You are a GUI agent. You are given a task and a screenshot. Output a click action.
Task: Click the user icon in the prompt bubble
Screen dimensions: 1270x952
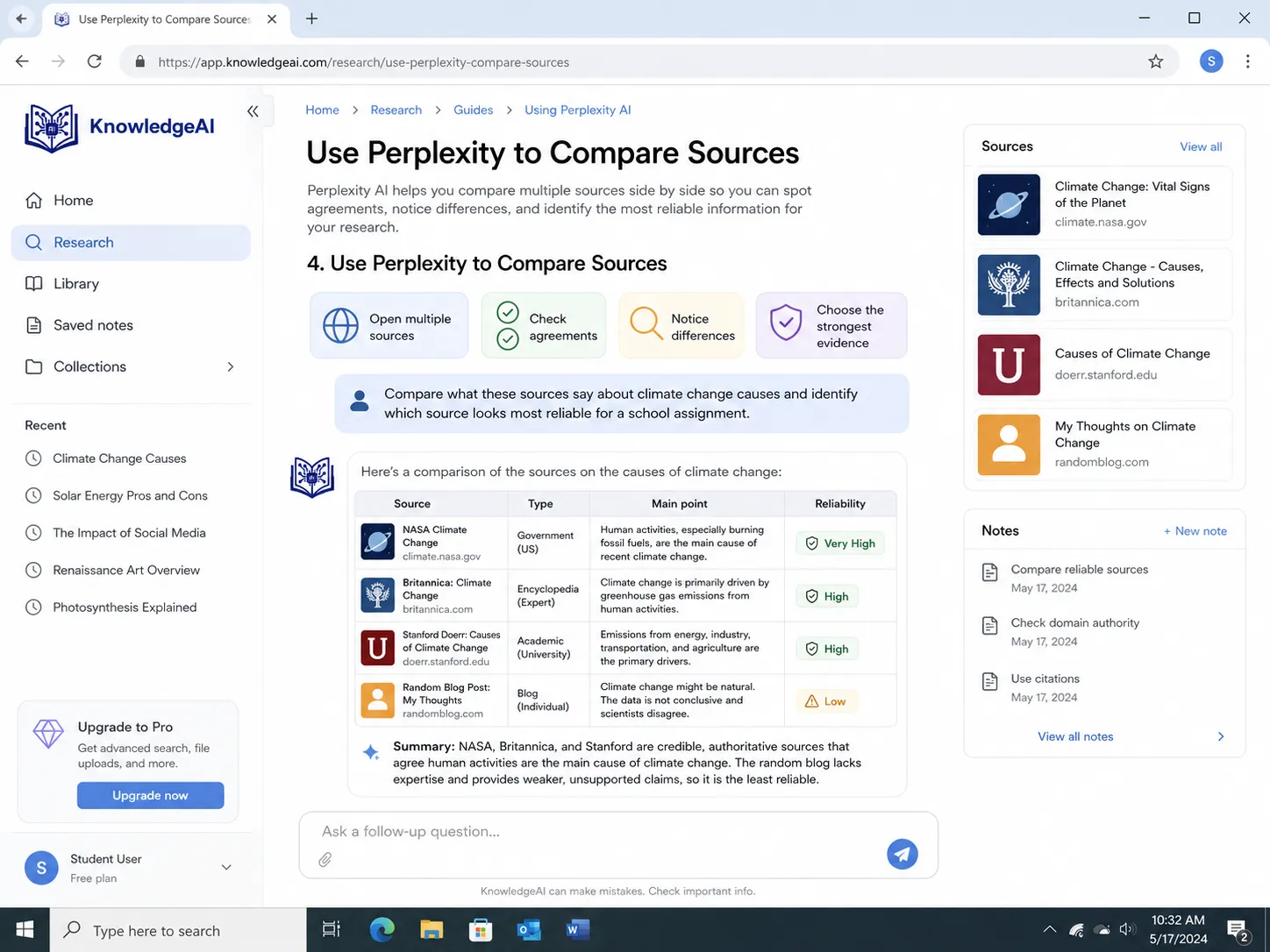(360, 401)
